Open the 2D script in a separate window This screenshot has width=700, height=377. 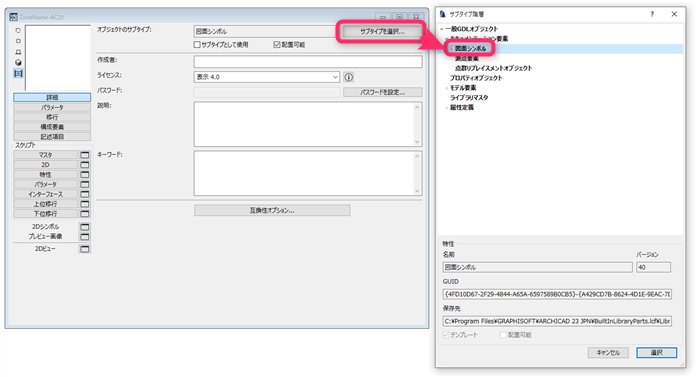coord(84,165)
